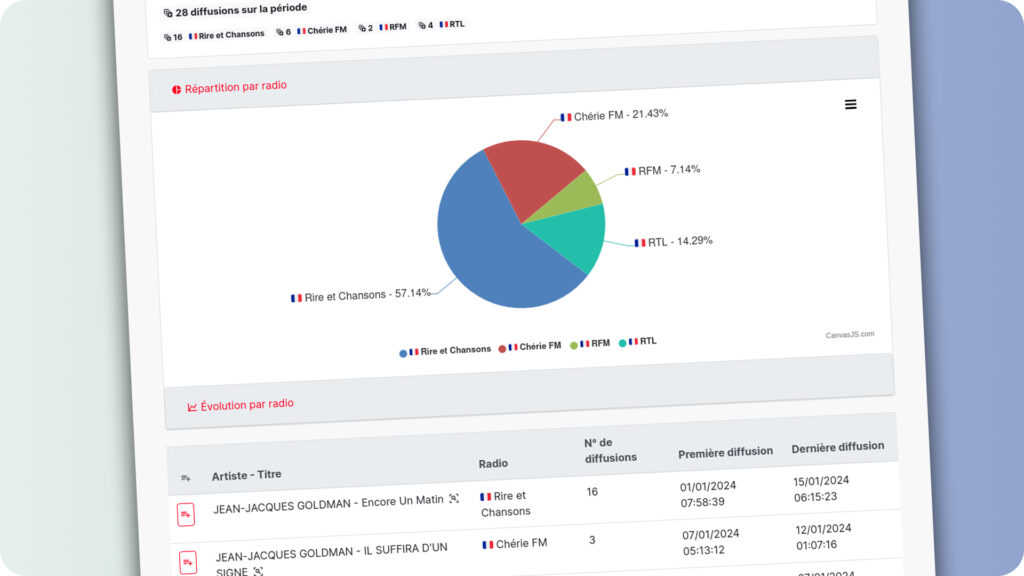Toggle Rire et Chansons in chart legend
The height and width of the screenshot is (576, 1024).
[x=445, y=351]
